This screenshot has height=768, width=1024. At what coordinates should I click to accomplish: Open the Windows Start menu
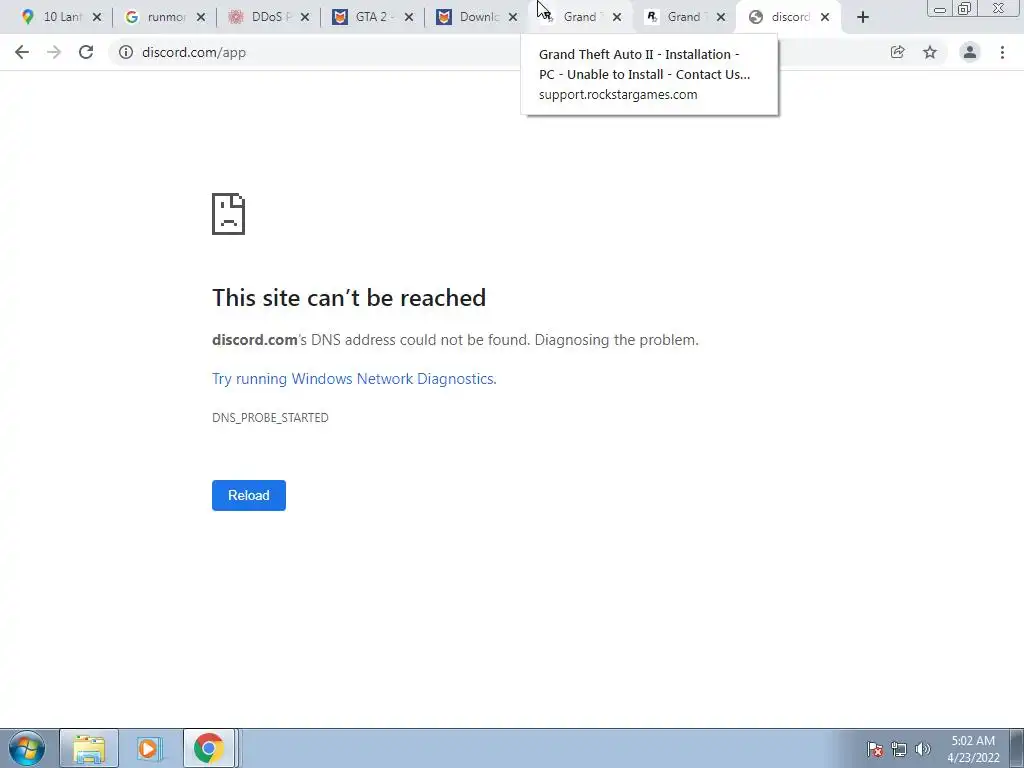pos(27,748)
